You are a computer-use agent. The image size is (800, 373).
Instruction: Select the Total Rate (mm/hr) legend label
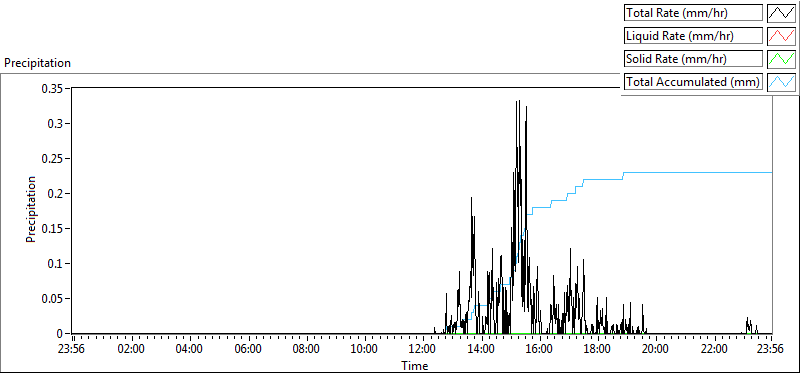[693, 13]
